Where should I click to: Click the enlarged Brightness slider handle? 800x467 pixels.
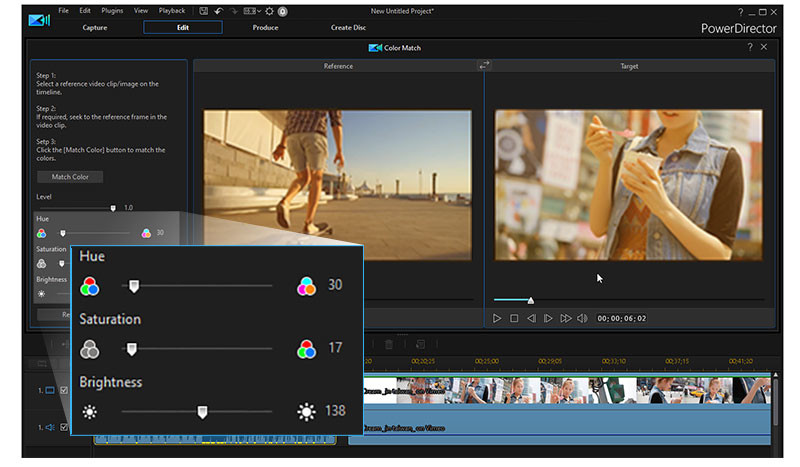tap(202, 411)
